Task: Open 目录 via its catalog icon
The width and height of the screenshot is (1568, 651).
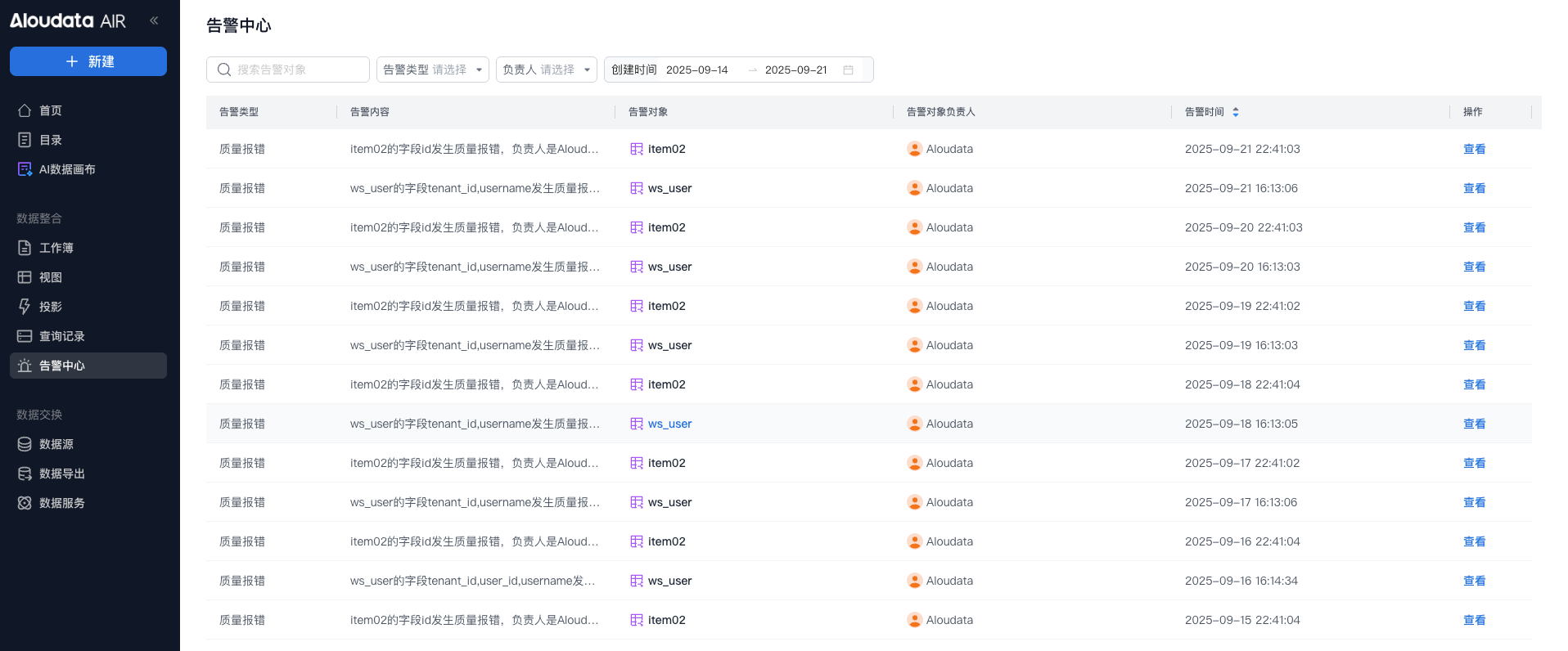Action: [x=25, y=140]
